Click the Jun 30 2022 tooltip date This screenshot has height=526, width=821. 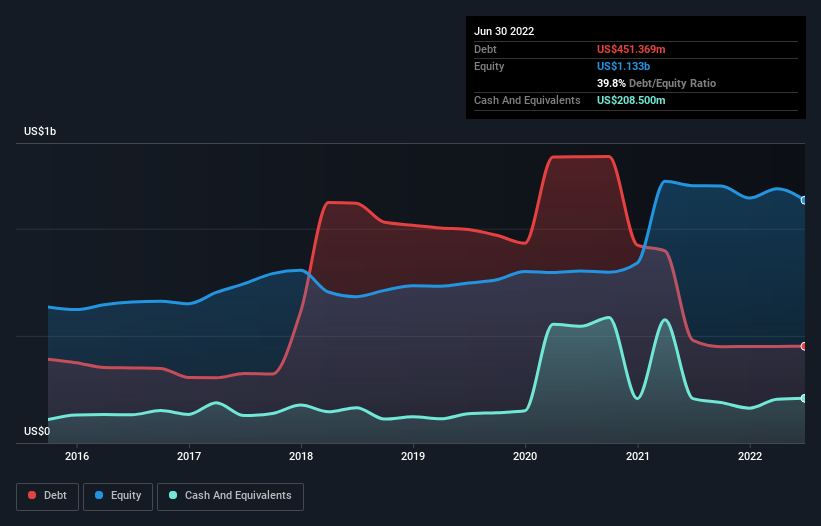[x=504, y=31]
